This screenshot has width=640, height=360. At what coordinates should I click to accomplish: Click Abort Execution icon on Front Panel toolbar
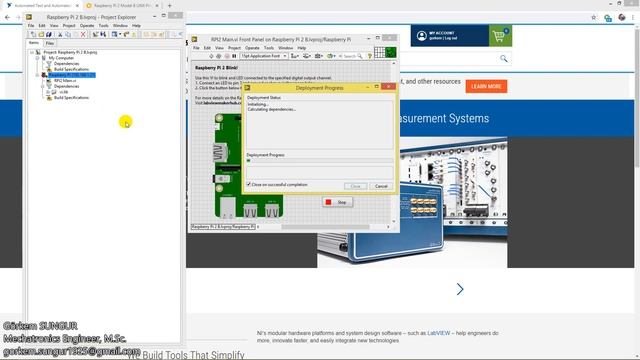point(227,56)
